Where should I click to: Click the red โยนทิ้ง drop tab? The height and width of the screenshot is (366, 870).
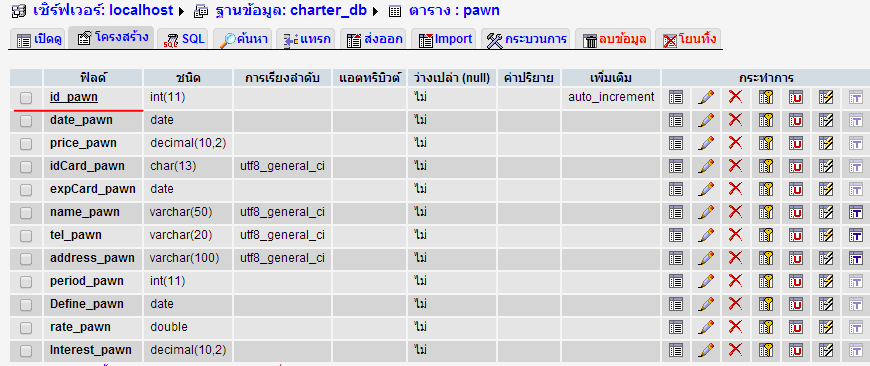(688, 39)
